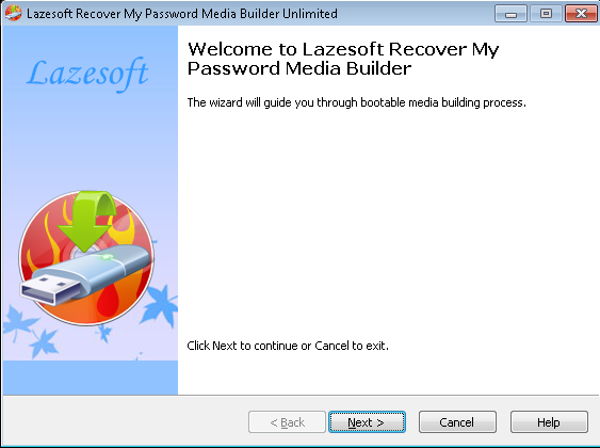600x448 pixels.
Task: Click the green download arrow graphic
Action: (87, 220)
